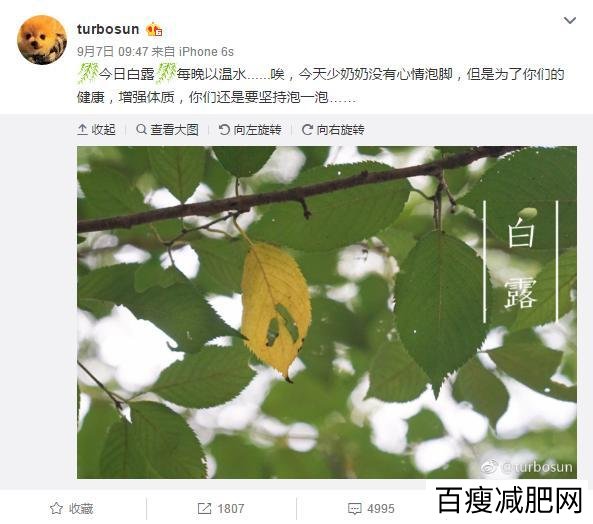
Task: Rotate image right with 向右旋转
Action: pyautogui.click(x=333, y=130)
